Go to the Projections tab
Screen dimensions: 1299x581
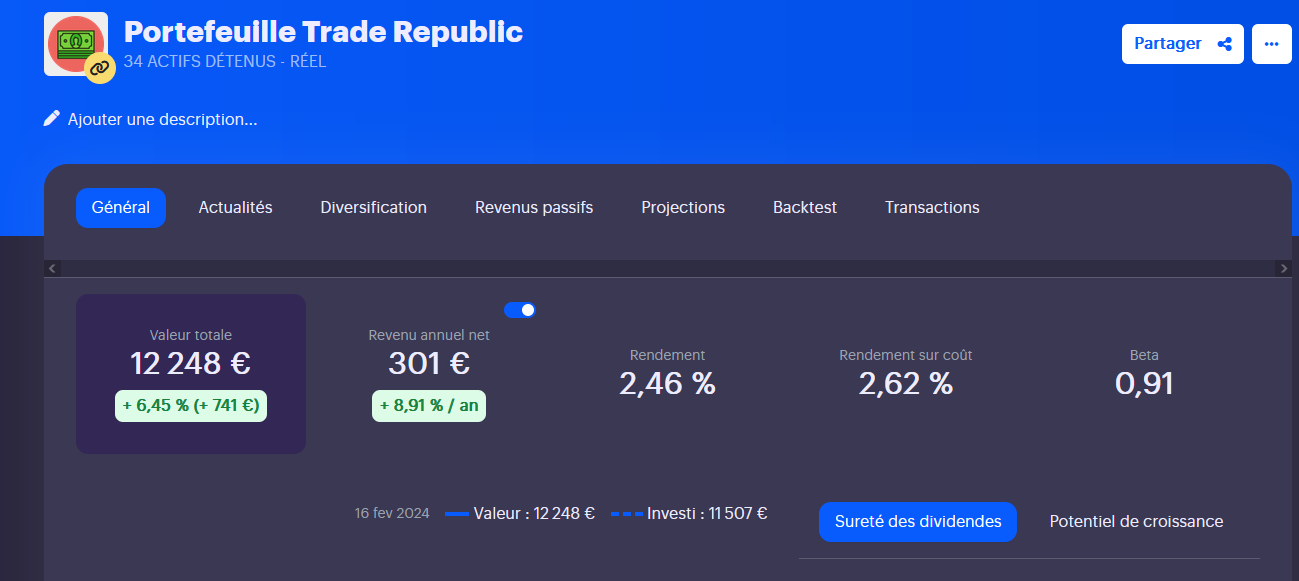coord(683,208)
